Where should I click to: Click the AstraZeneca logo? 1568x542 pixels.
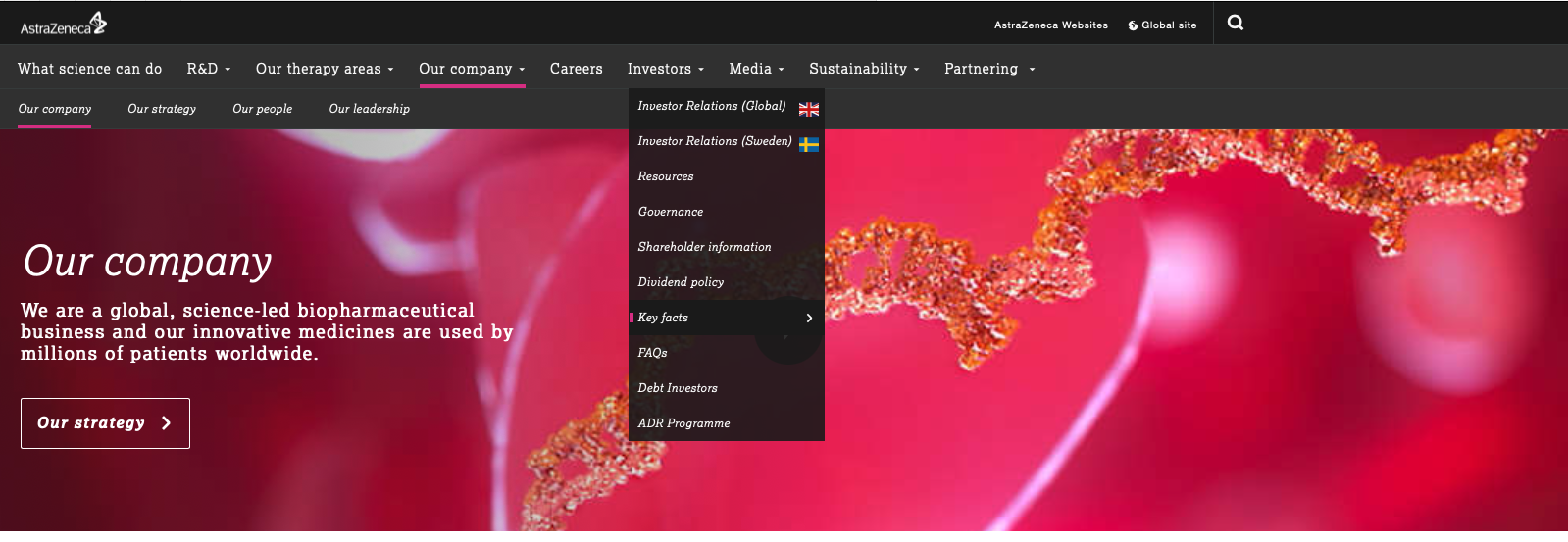click(64, 24)
